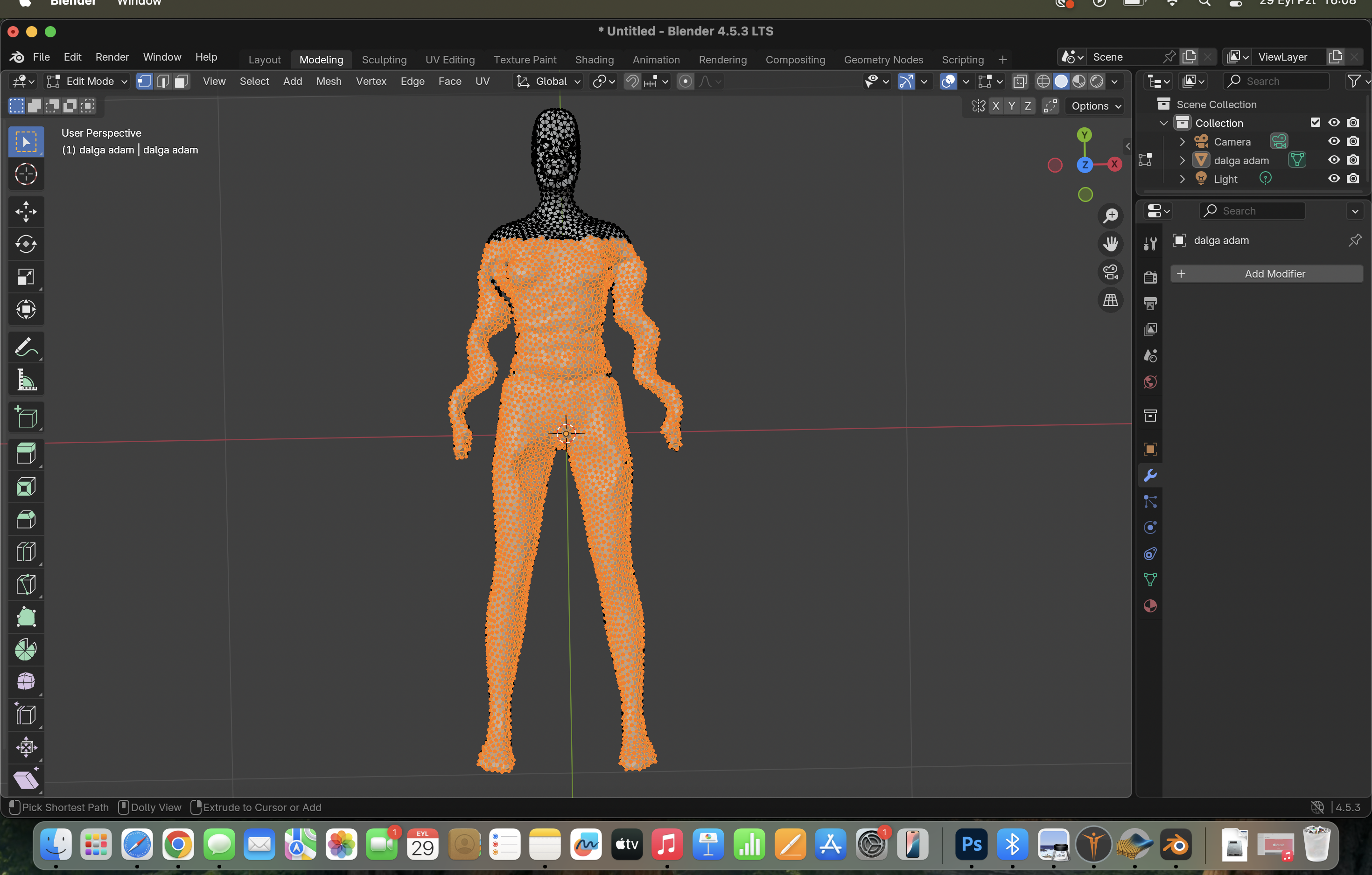This screenshot has height=875, width=1372.
Task: Toggle X-ray display in header
Action: (1020, 82)
